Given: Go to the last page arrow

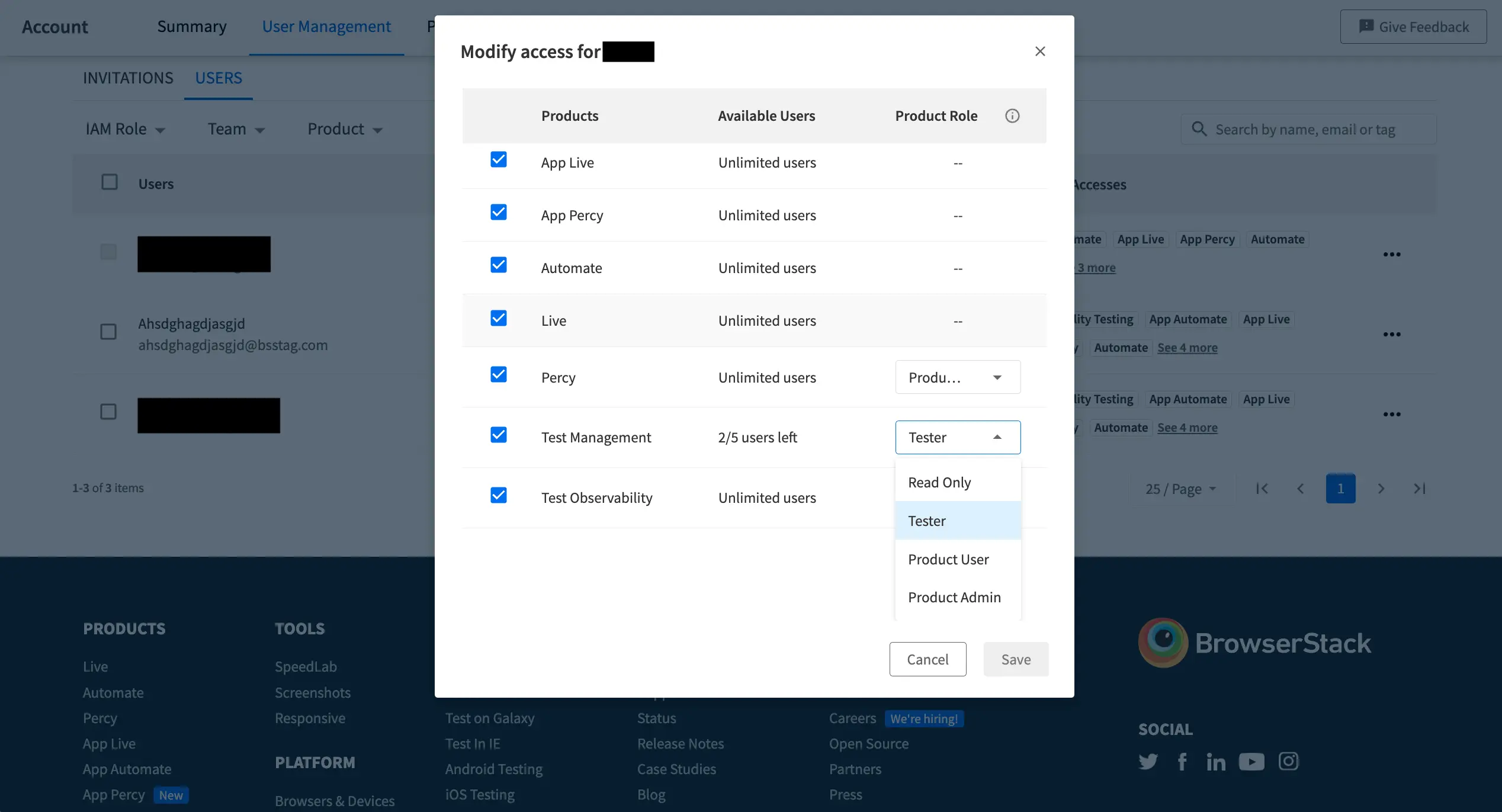Looking at the screenshot, I should [1420, 489].
